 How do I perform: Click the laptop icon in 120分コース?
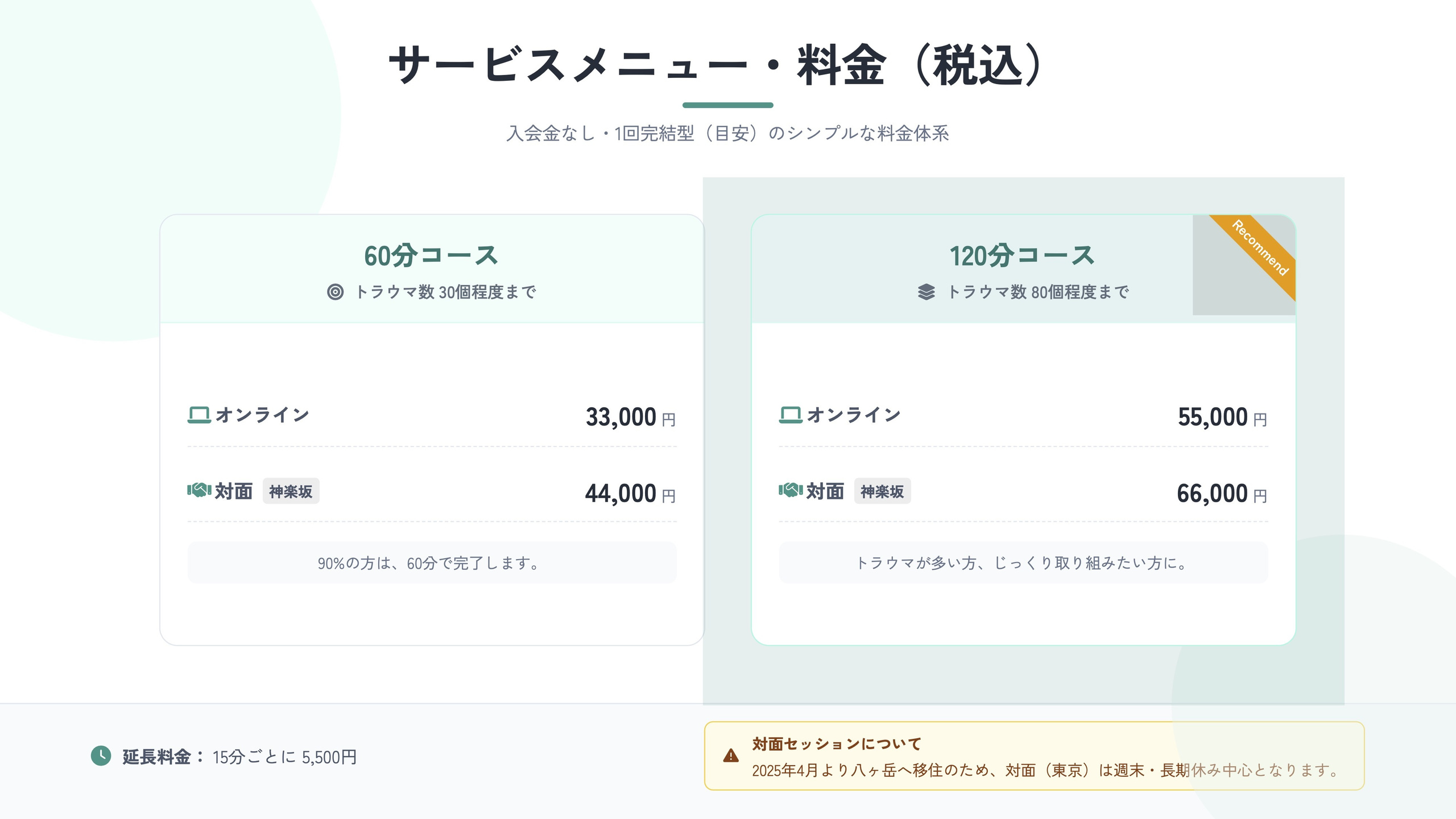pyautogui.click(x=791, y=415)
